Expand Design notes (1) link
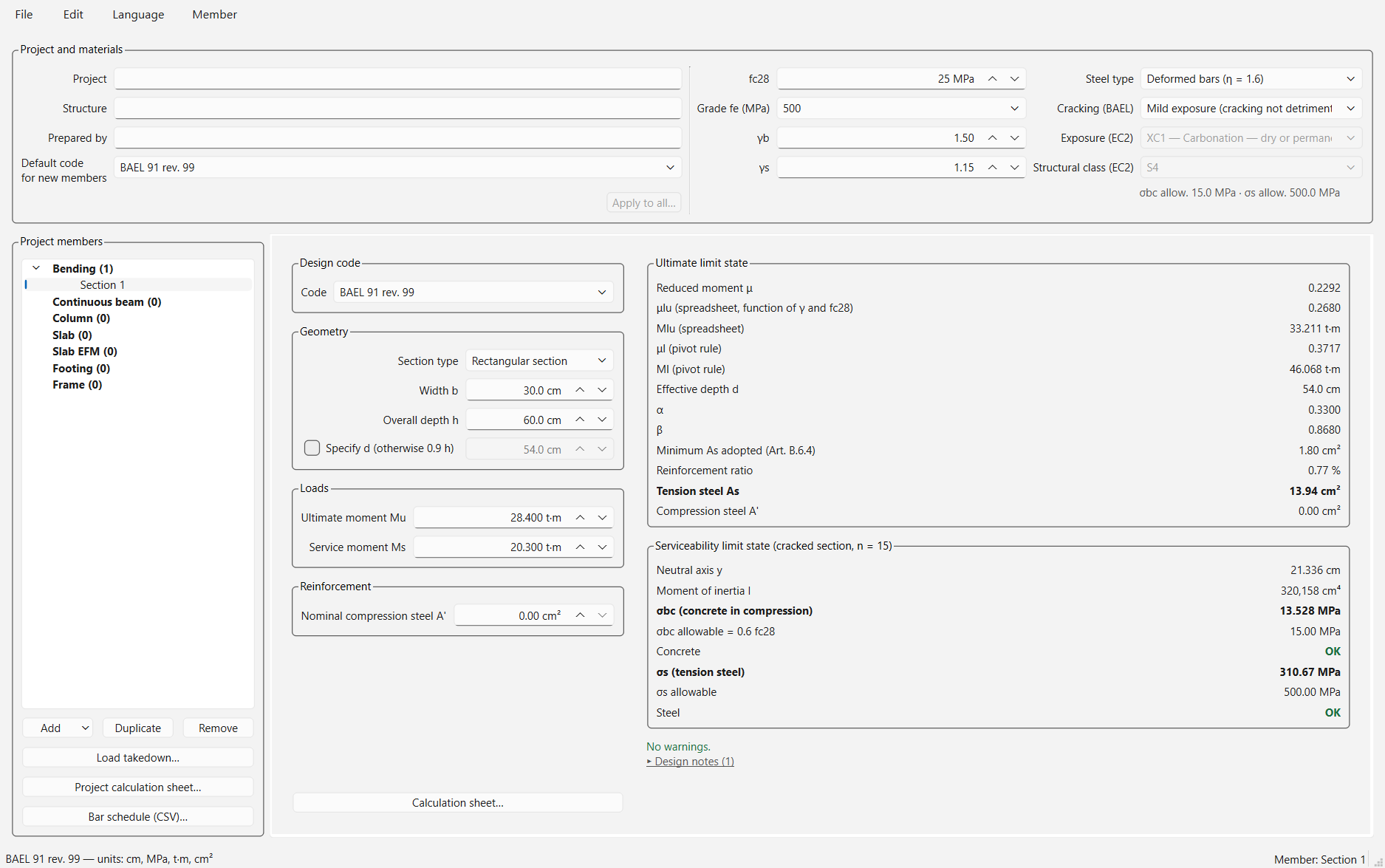Viewport: 1385px width, 868px height. (691, 762)
